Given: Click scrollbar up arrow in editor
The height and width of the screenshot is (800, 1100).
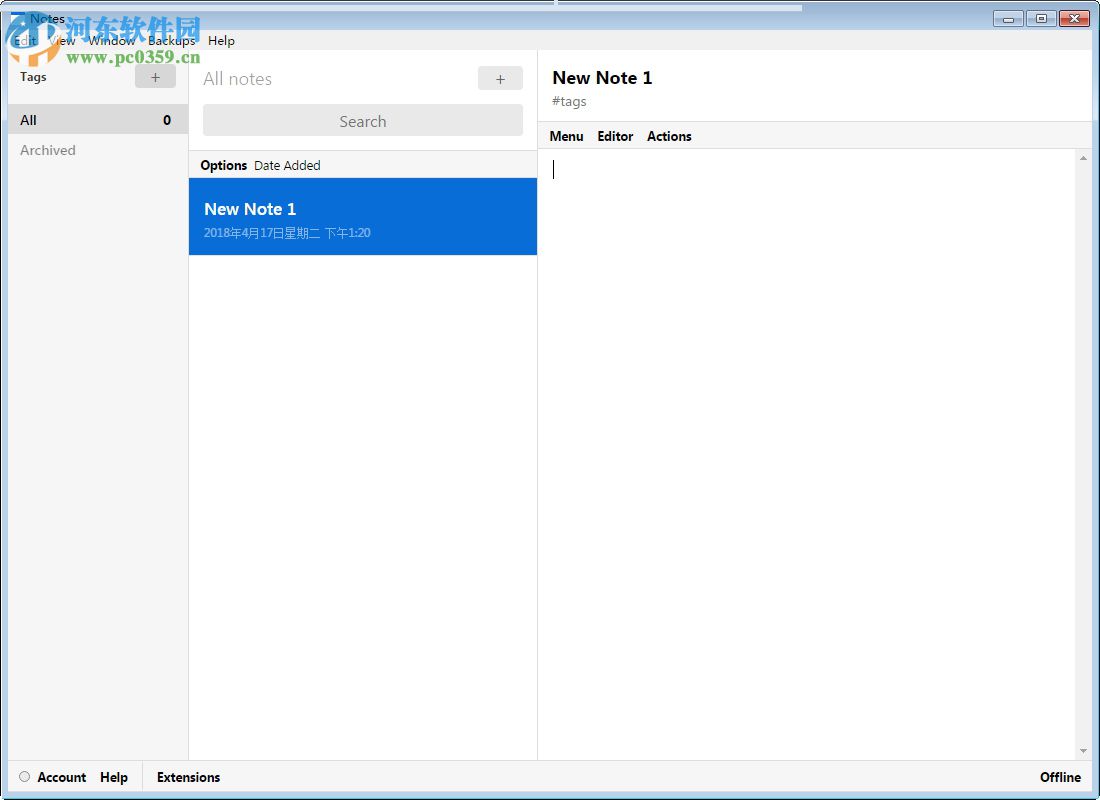Looking at the screenshot, I should 1083,158.
